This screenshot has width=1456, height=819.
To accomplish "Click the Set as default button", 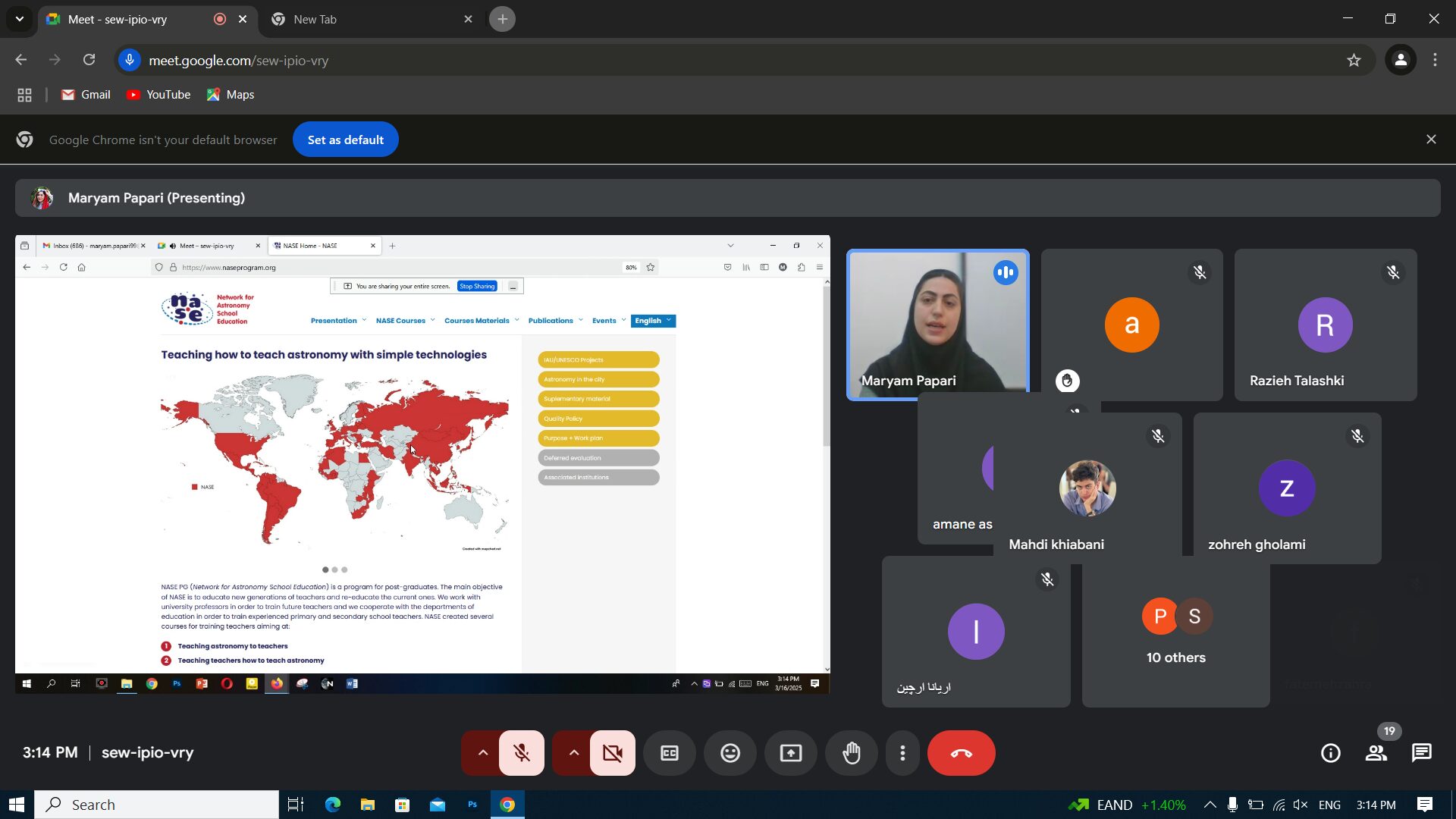I will 346,140.
